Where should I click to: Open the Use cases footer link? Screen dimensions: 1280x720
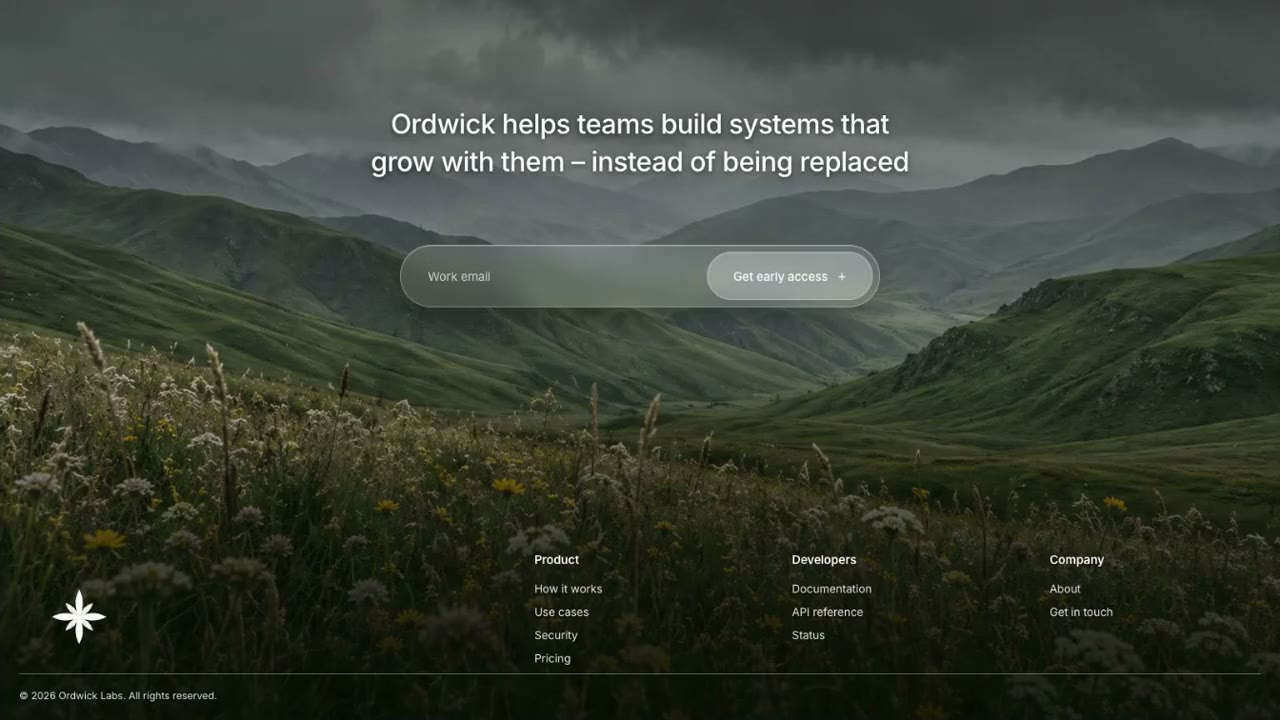point(561,612)
